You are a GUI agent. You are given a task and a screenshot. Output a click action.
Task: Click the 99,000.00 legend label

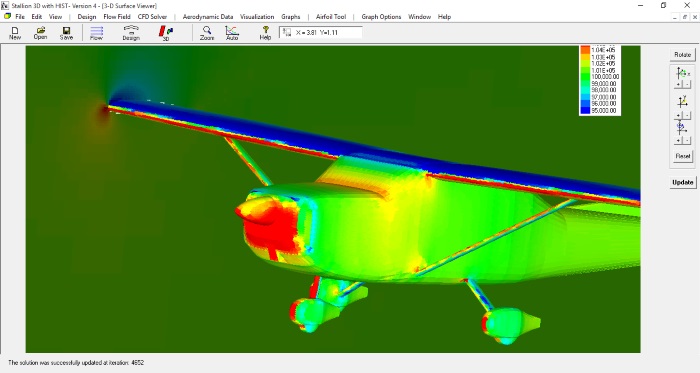pyautogui.click(x=604, y=83)
